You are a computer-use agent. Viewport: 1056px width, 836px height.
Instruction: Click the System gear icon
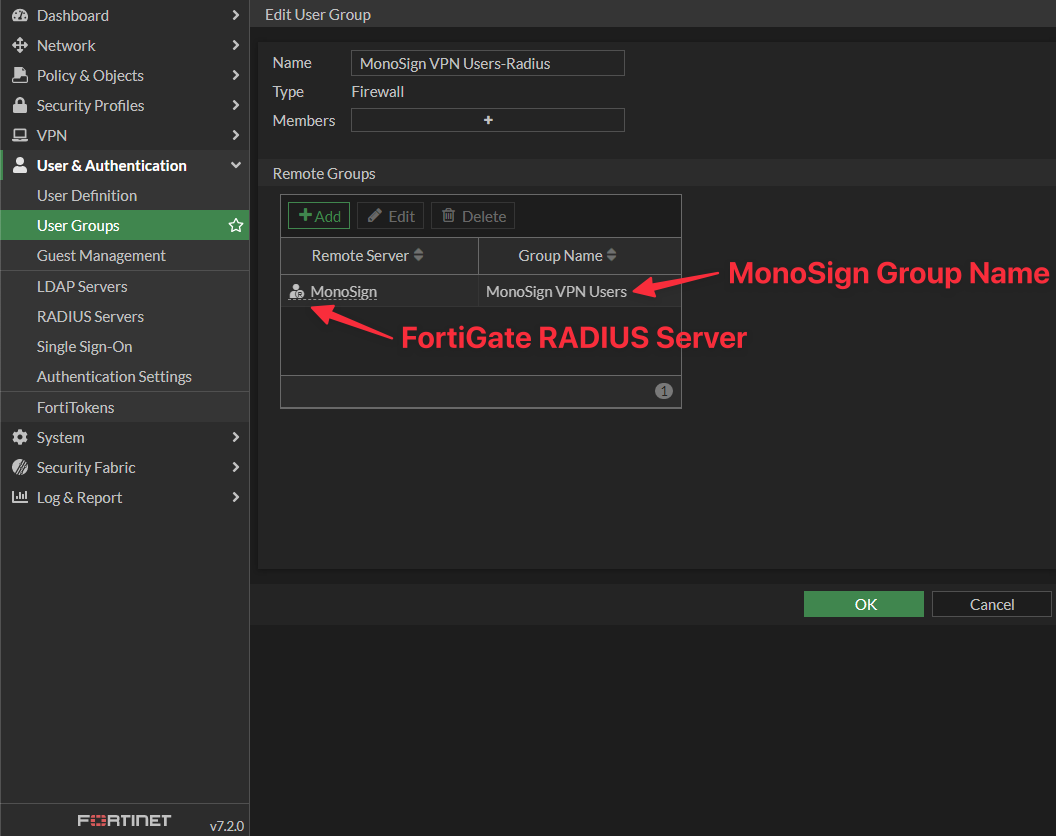pyautogui.click(x=19, y=437)
